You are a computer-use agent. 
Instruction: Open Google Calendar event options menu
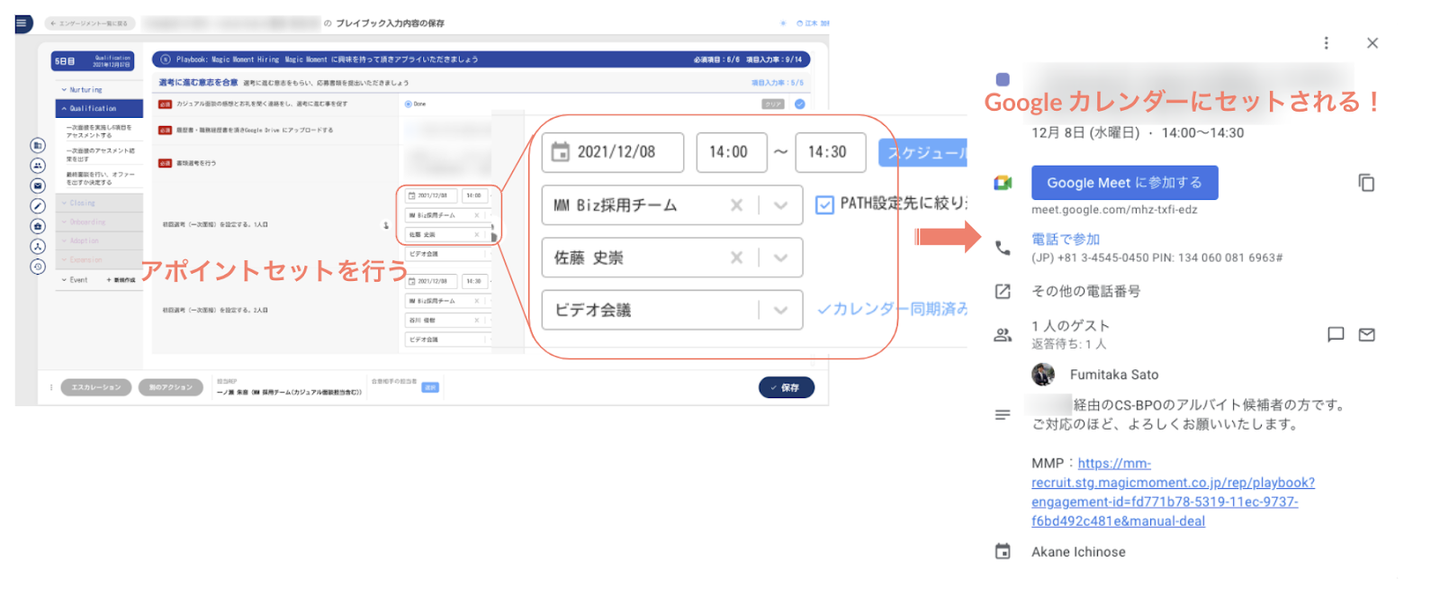(x=1326, y=43)
